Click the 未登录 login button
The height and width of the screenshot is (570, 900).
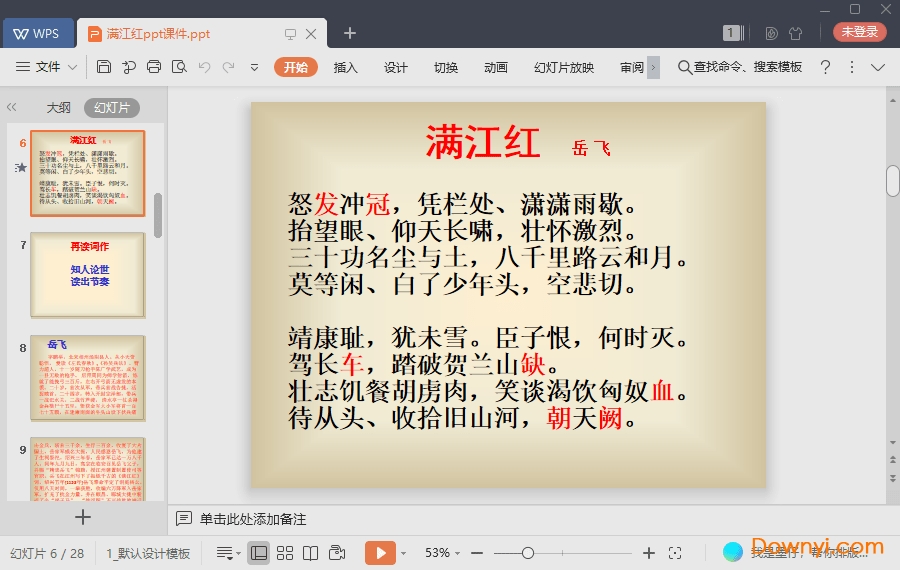(x=859, y=32)
